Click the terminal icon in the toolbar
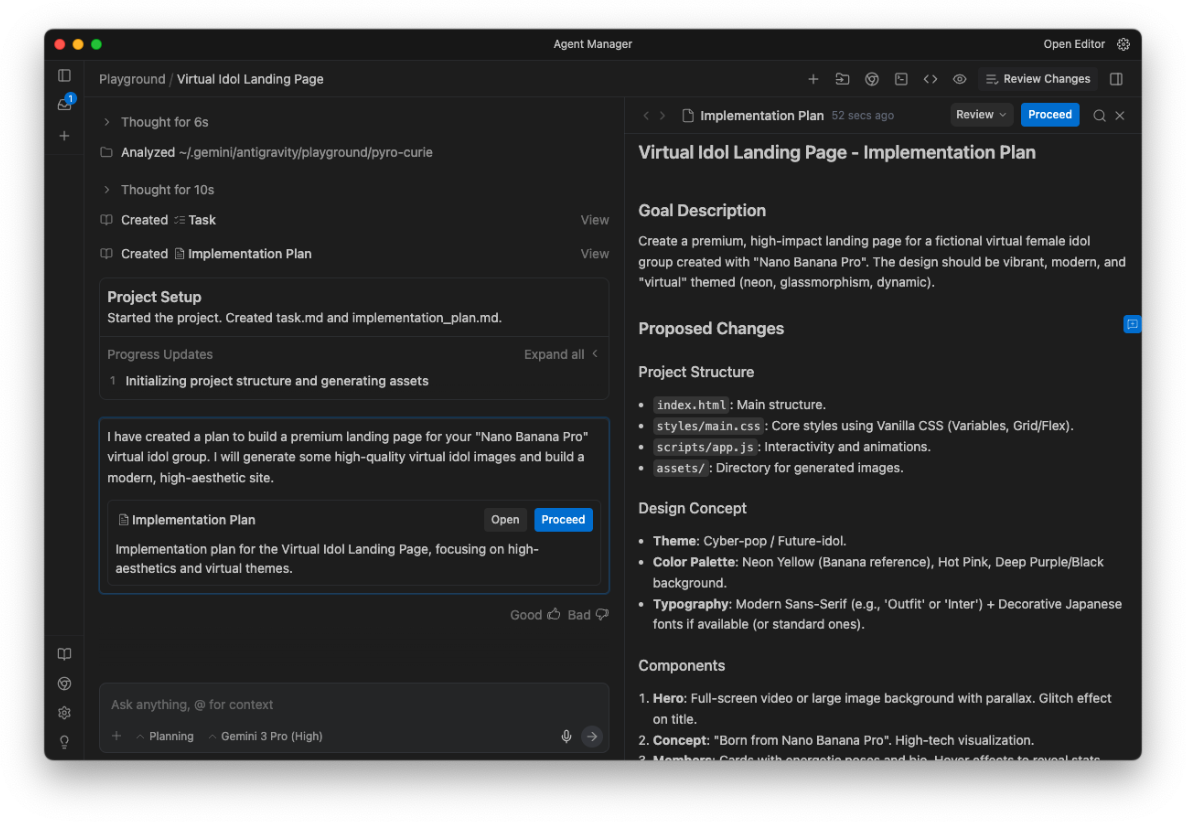1186x822 pixels. 901,79
